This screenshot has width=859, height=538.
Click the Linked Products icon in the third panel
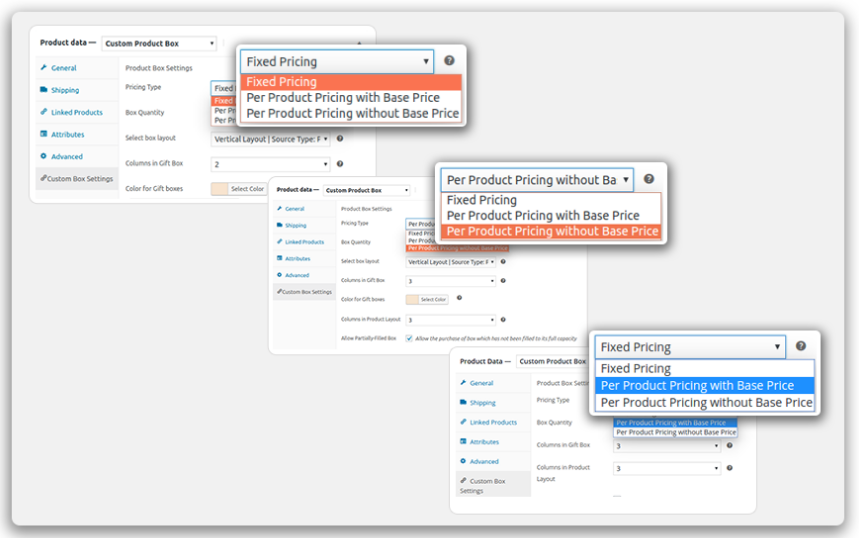(463, 422)
